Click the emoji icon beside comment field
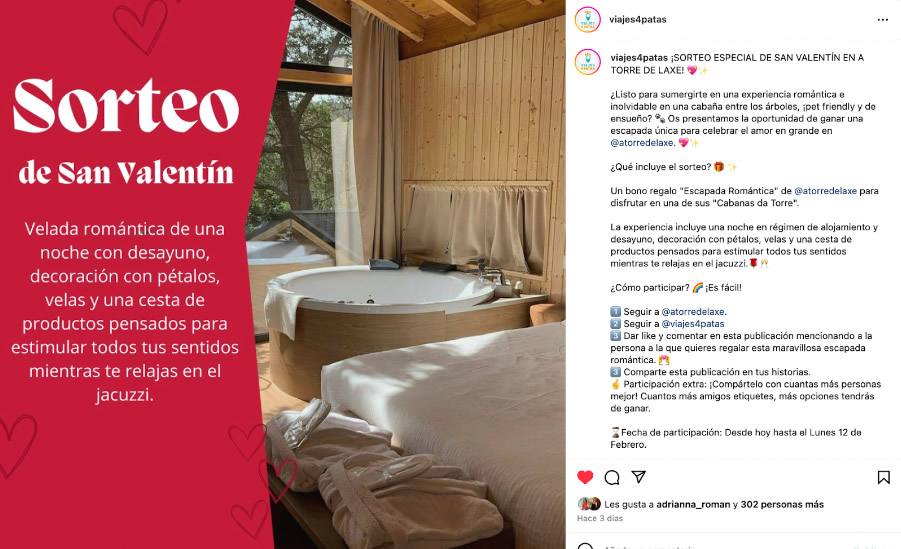The image size is (901, 549). click(x=585, y=546)
